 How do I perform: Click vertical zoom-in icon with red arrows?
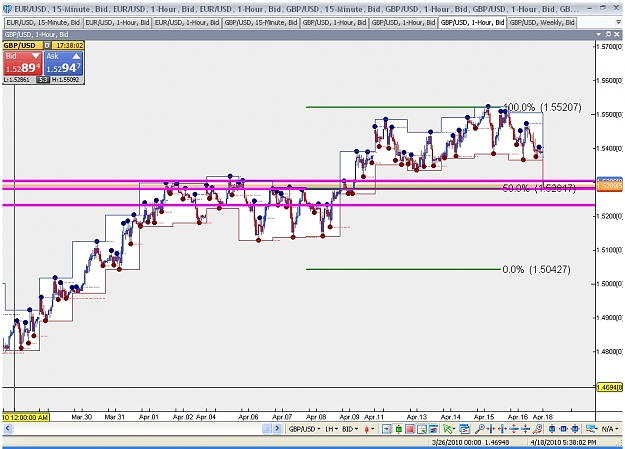514,429
